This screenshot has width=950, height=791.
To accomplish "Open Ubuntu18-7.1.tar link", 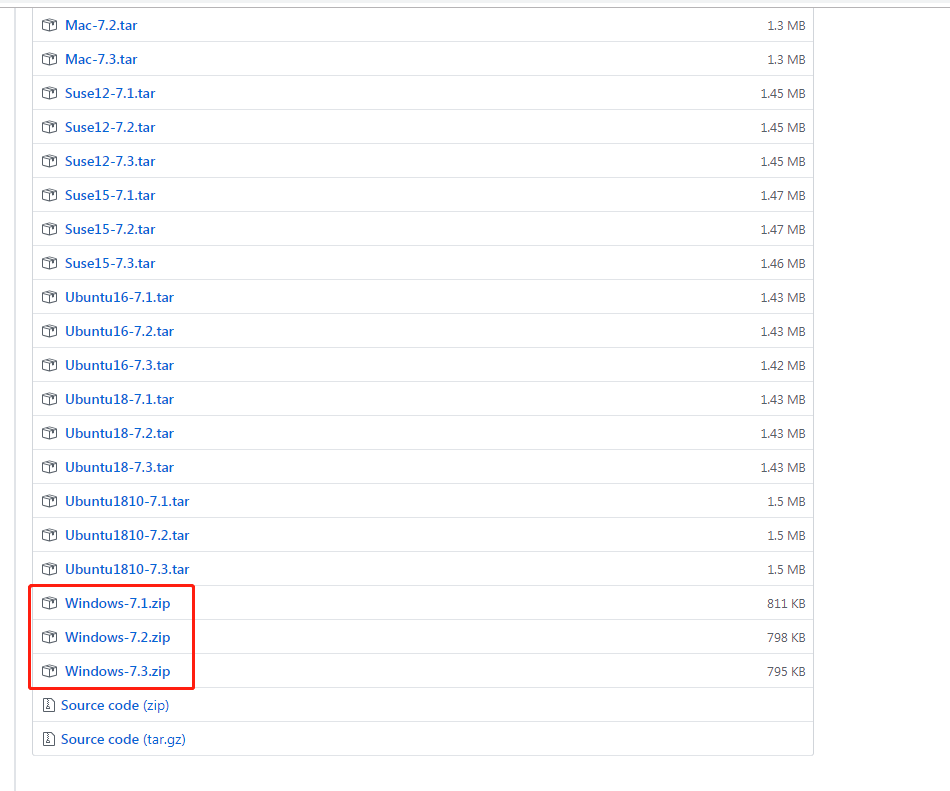I will coord(119,399).
